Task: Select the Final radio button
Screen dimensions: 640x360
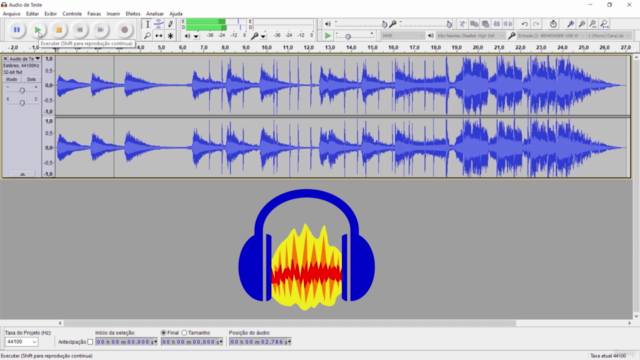Action: coord(164,333)
